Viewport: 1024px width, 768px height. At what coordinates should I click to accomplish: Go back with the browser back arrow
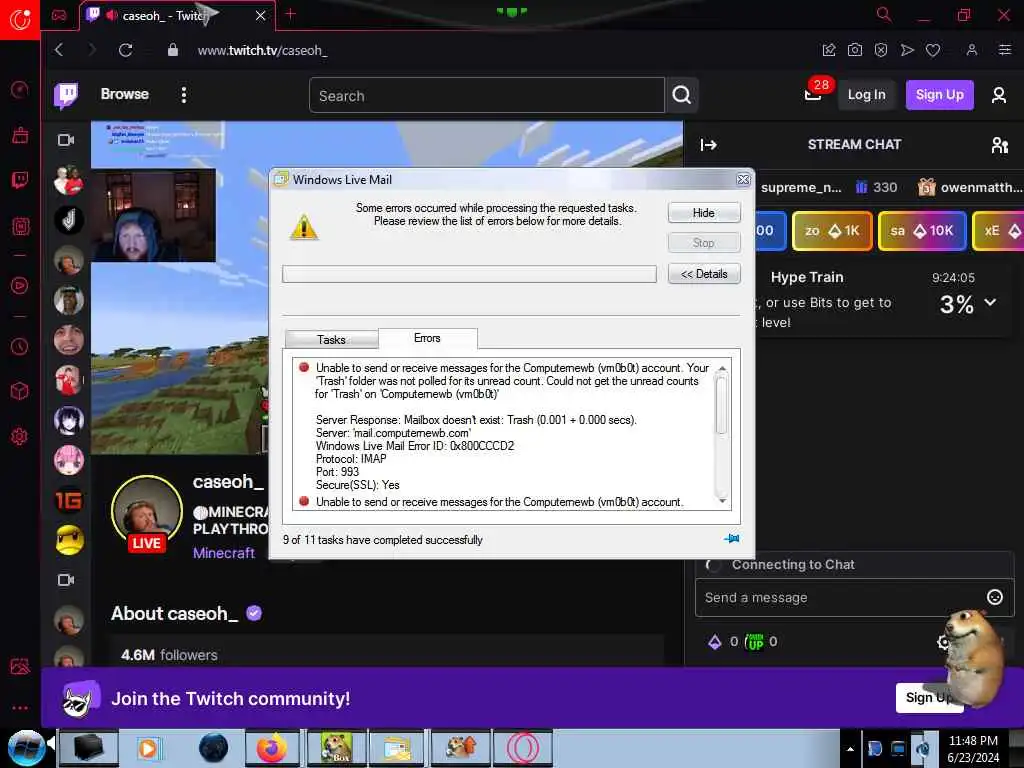[x=59, y=50]
